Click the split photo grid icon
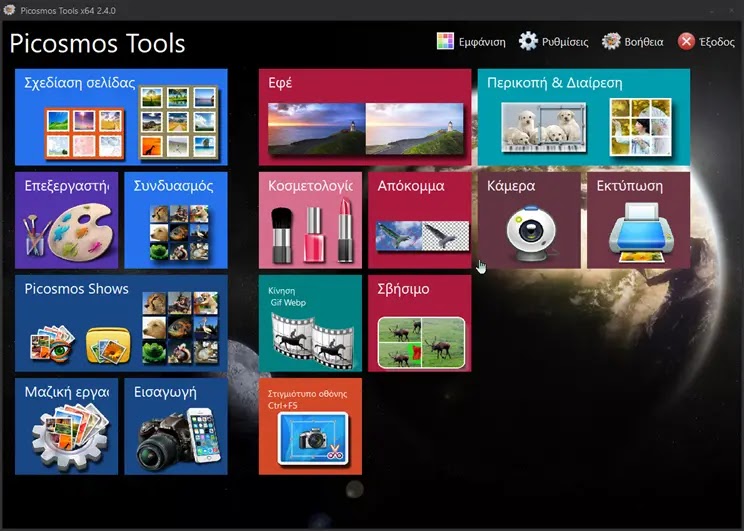 [x=641, y=127]
